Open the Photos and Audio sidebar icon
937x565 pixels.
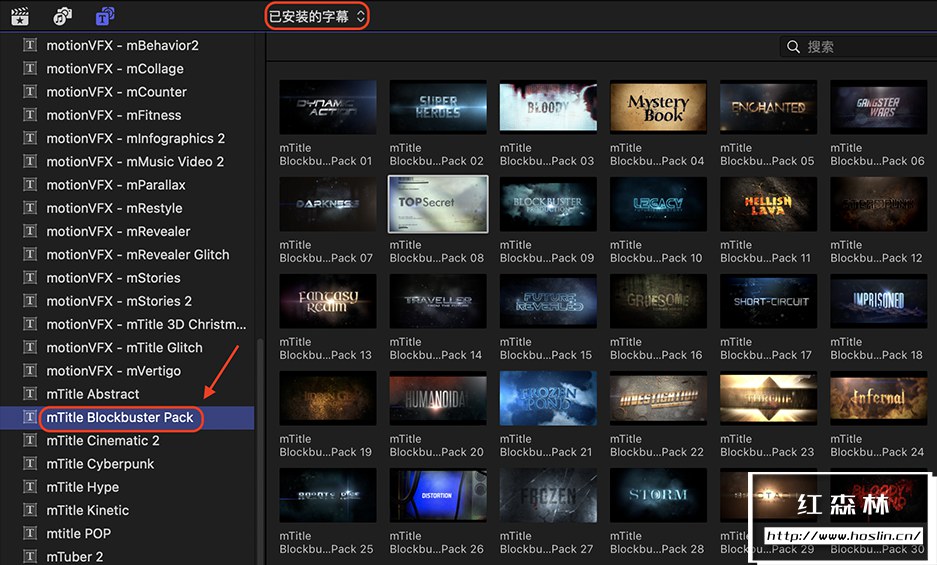(62, 16)
